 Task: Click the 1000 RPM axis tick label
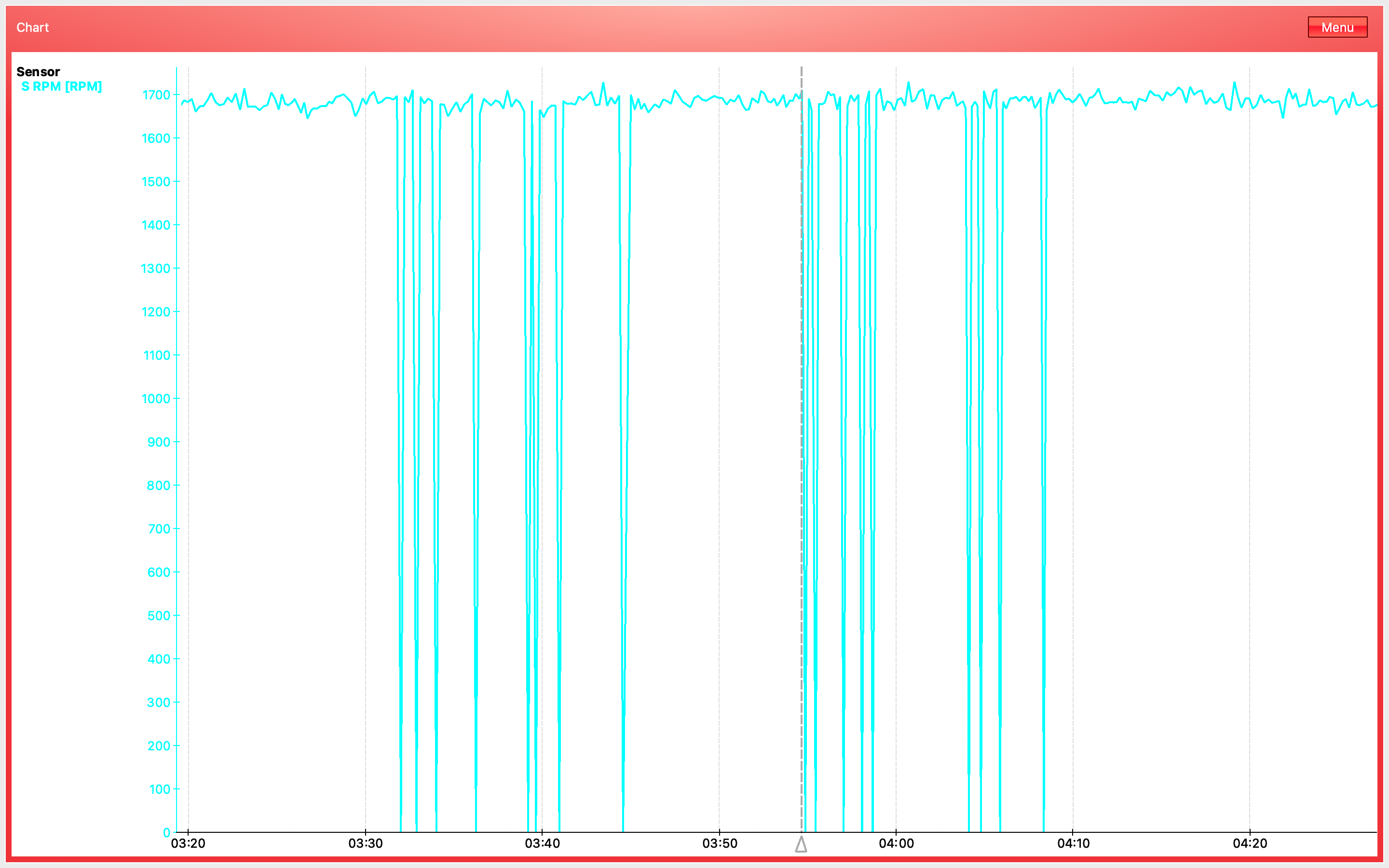click(x=156, y=398)
